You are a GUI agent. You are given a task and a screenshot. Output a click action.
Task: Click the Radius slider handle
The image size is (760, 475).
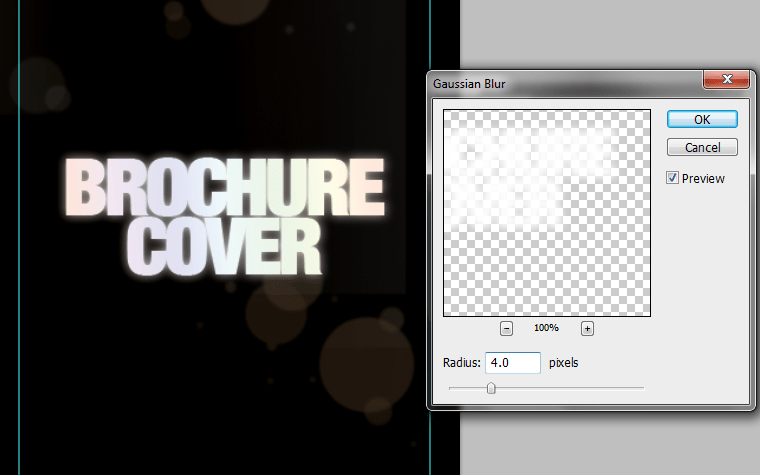point(491,388)
